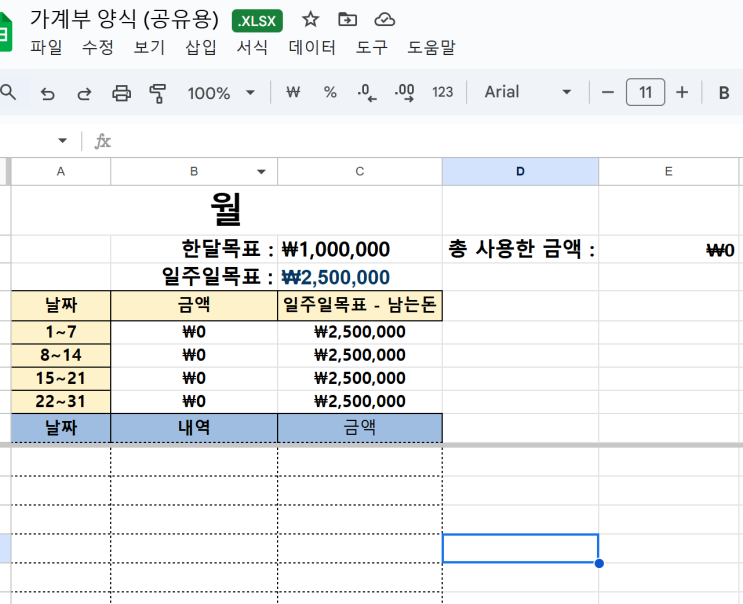This screenshot has width=743, height=604.
Task: Apply percent format
Action: (x=330, y=92)
